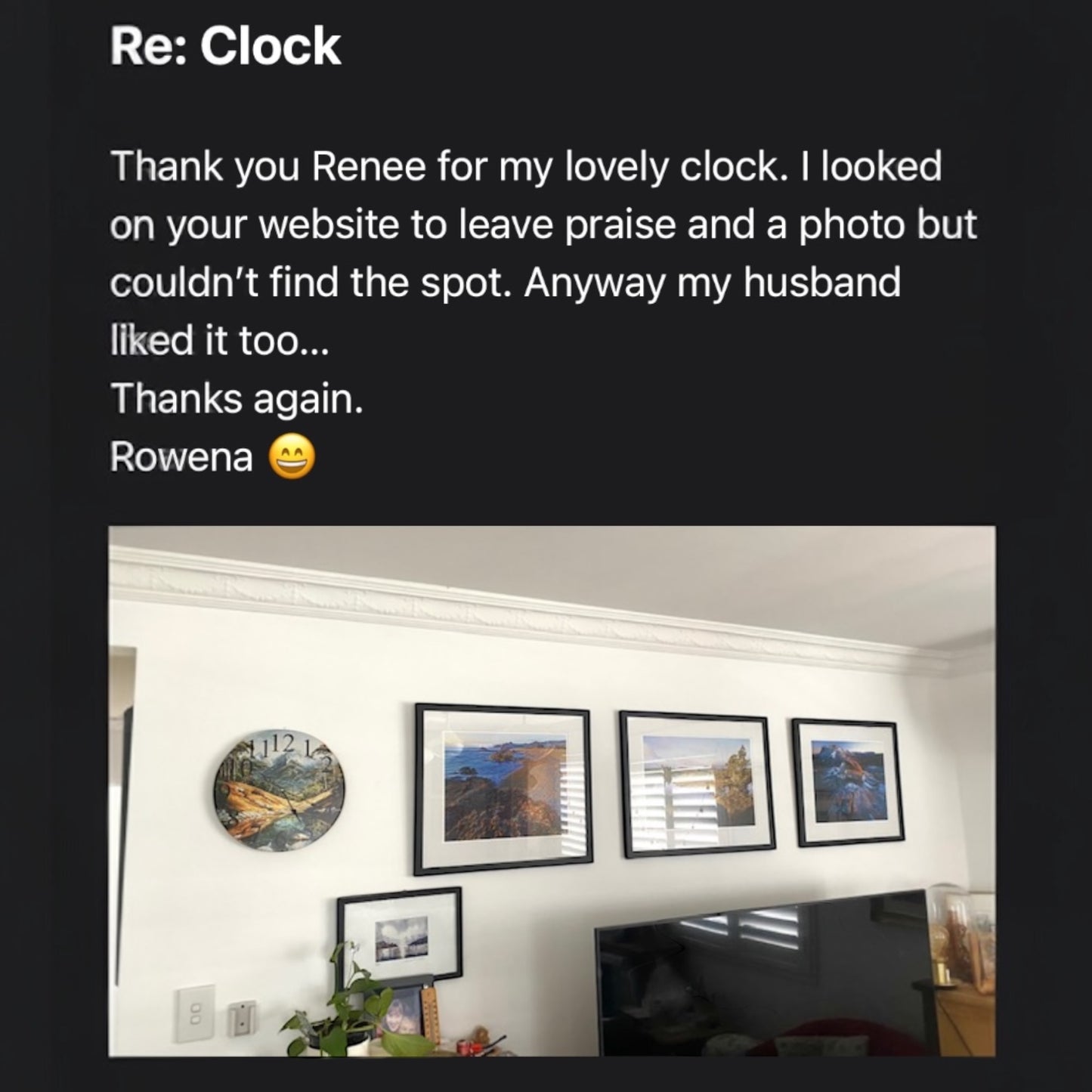Select the middle framed tree picture
Viewport: 1092px width, 1092px height.
tap(697, 784)
